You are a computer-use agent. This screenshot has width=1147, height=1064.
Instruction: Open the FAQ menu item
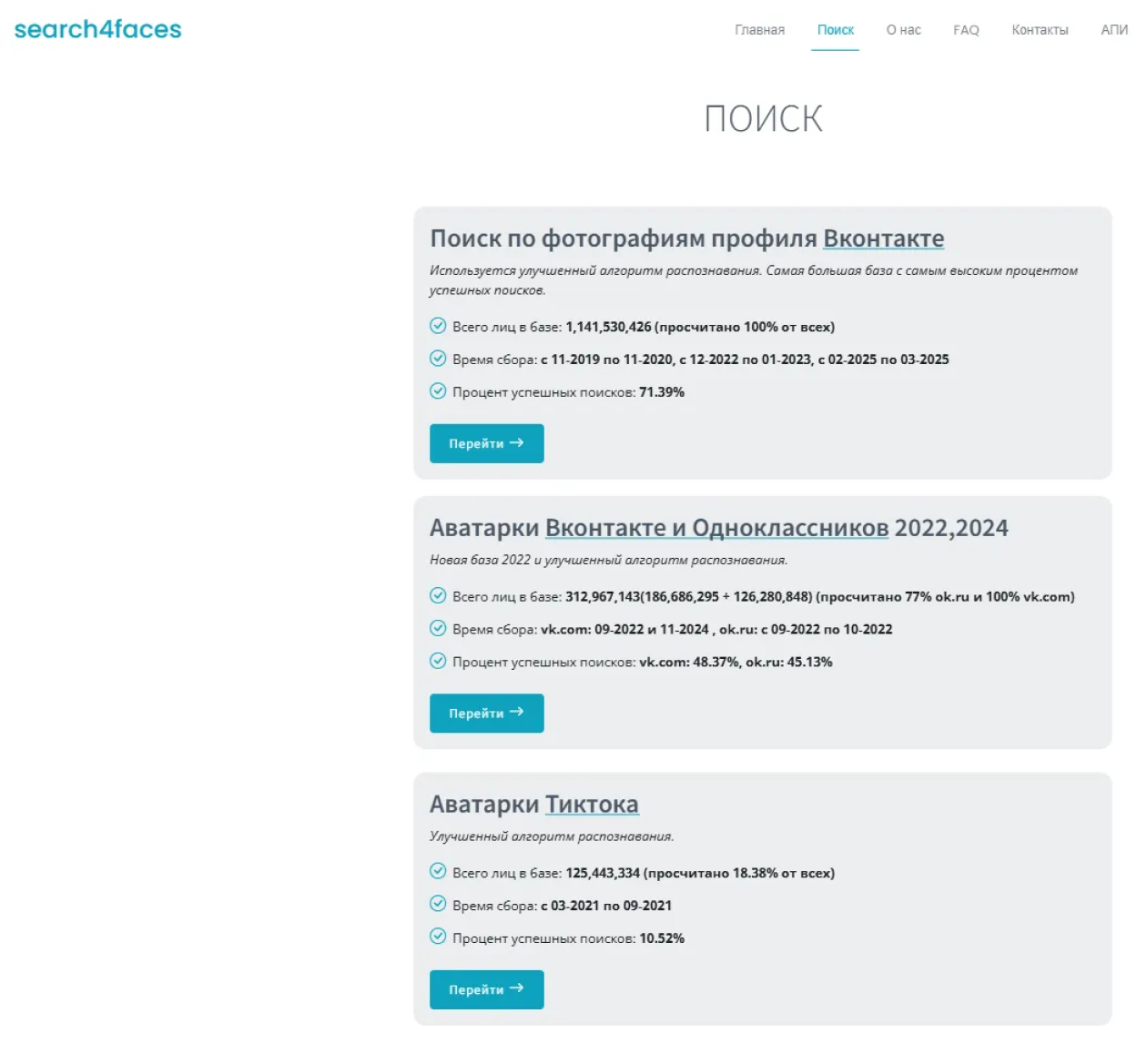(x=966, y=30)
